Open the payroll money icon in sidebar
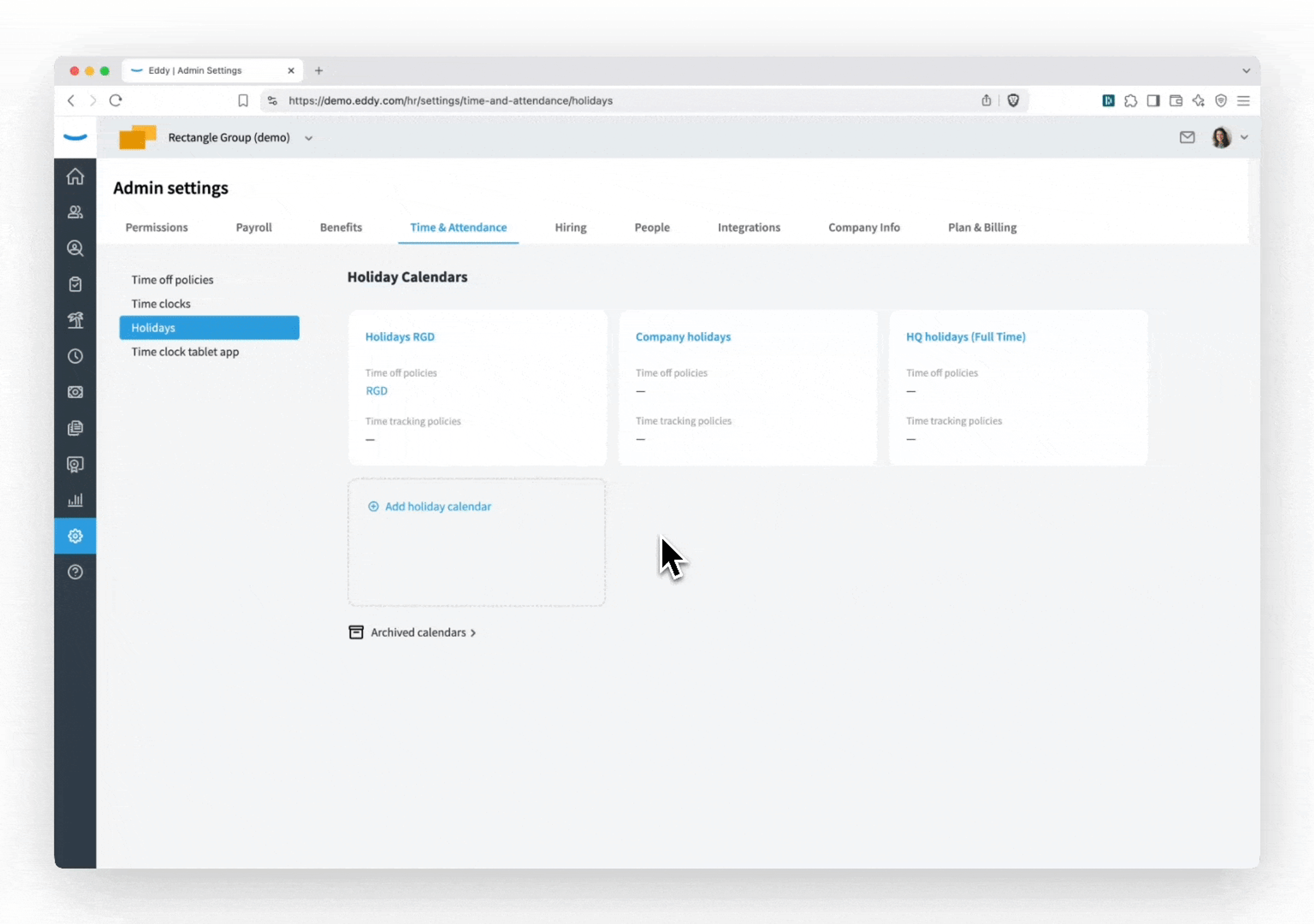1314x924 pixels. tap(75, 392)
